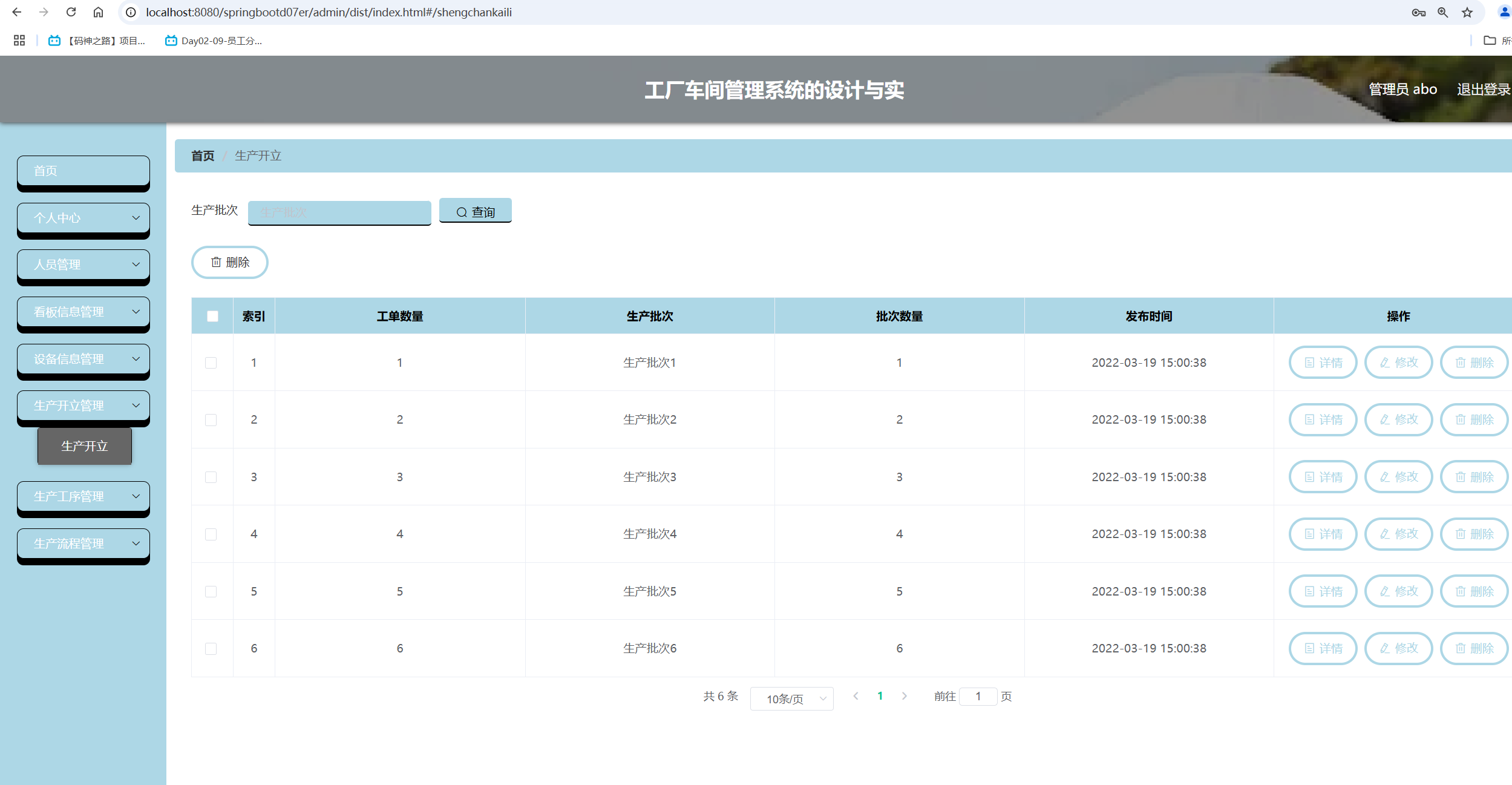
Task: View site information icon beside URL
Action: (131, 12)
